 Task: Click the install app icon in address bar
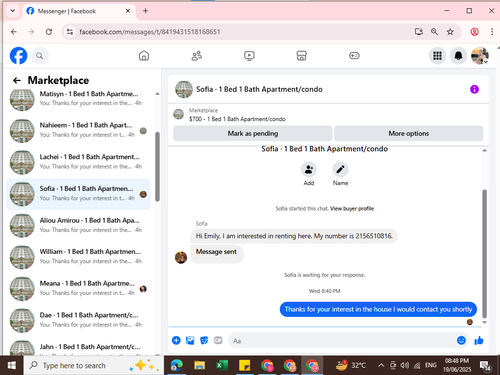[x=419, y=32]
